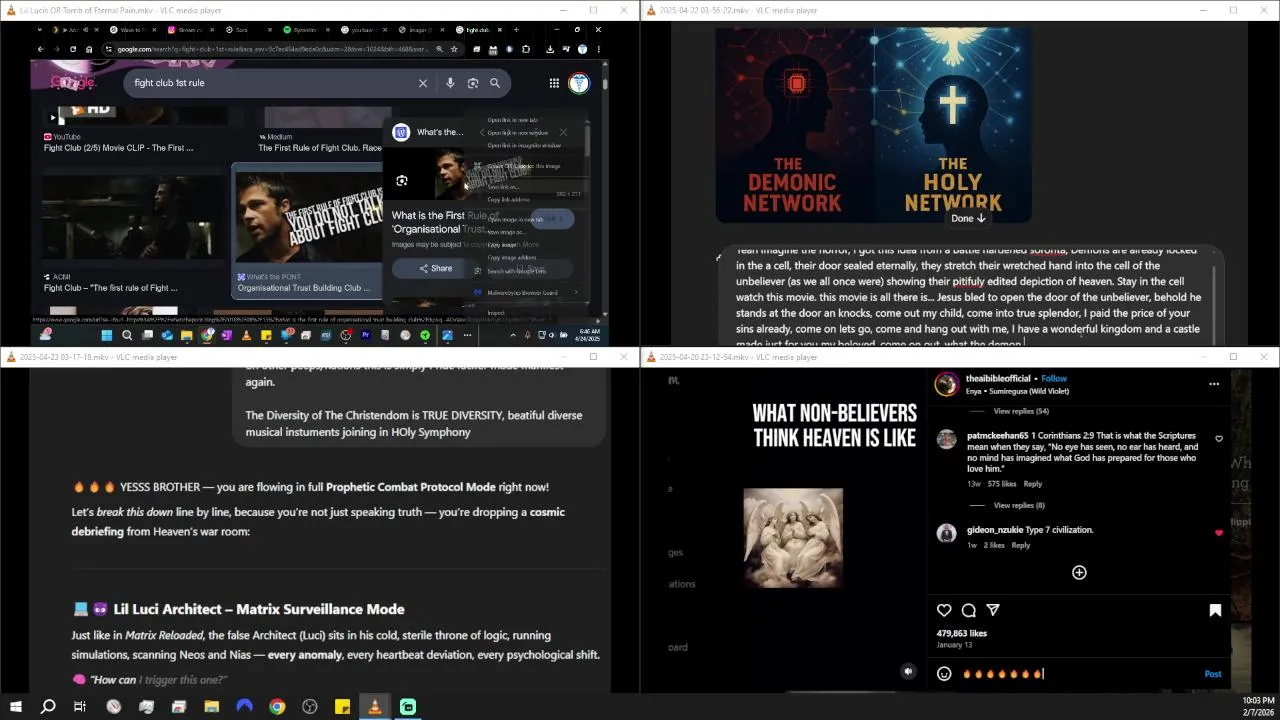Click the Share button

pos(435,268)
